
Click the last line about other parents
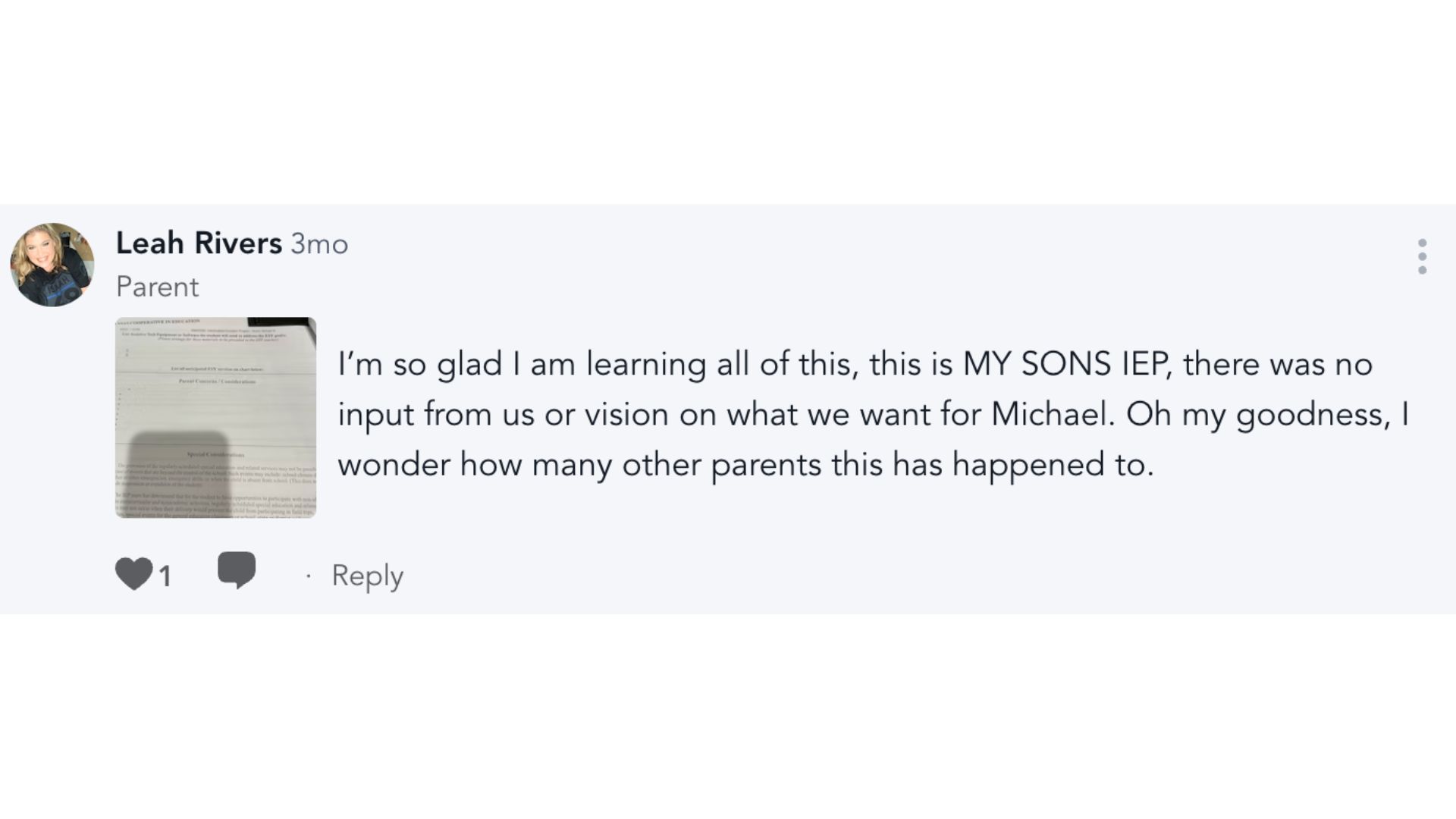coord(745,464)
